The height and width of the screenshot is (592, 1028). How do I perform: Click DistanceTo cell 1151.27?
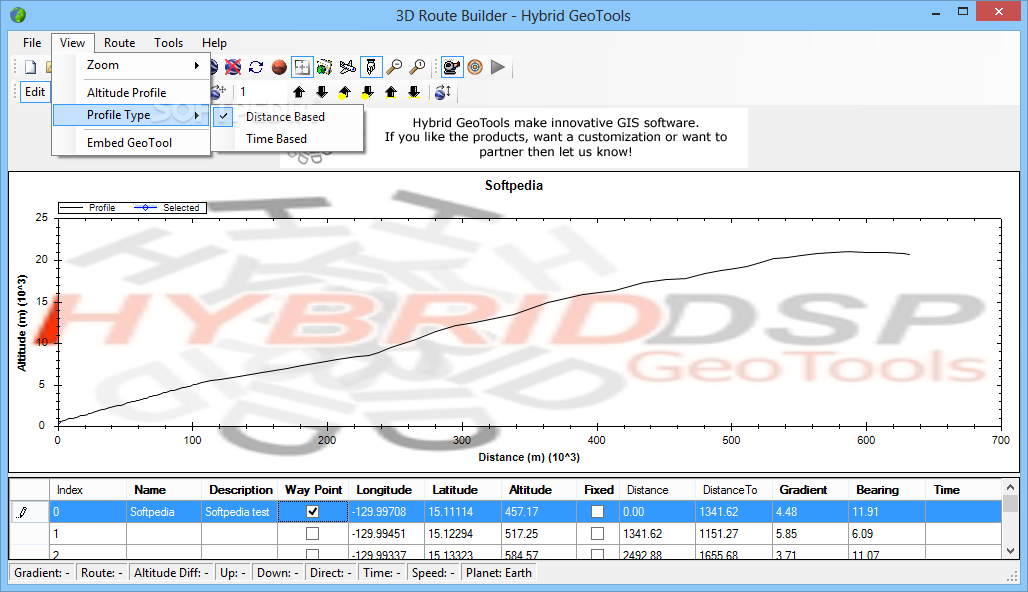734,534
